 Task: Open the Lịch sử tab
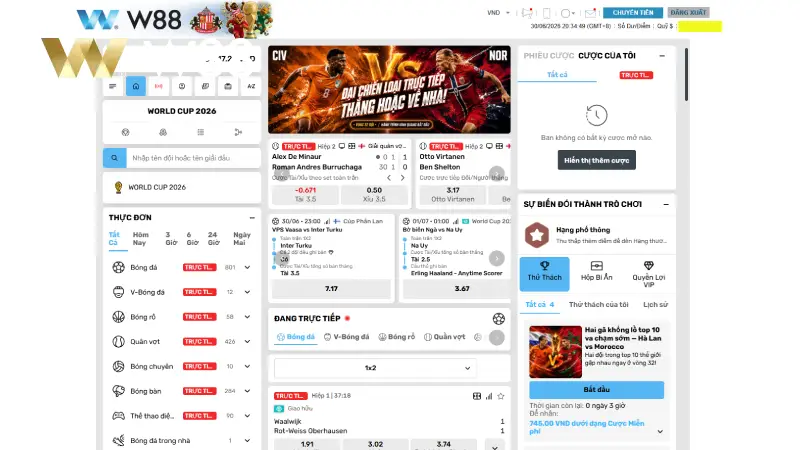tap(656, 305)
